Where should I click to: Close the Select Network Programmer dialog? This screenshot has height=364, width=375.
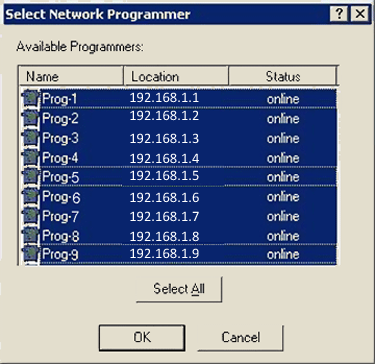tap(360, 14)
